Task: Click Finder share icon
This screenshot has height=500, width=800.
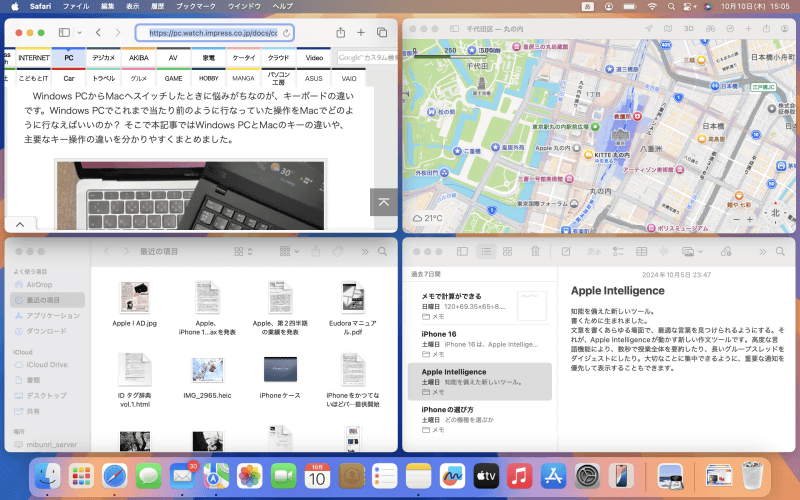Action: 316,252
